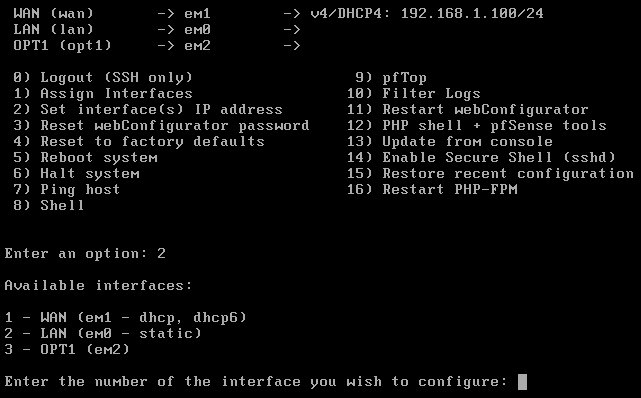This screenshot has height=398, width=641.
Task: Select 'Set interface(s) IP address' entry
Action: coord(148,110)
